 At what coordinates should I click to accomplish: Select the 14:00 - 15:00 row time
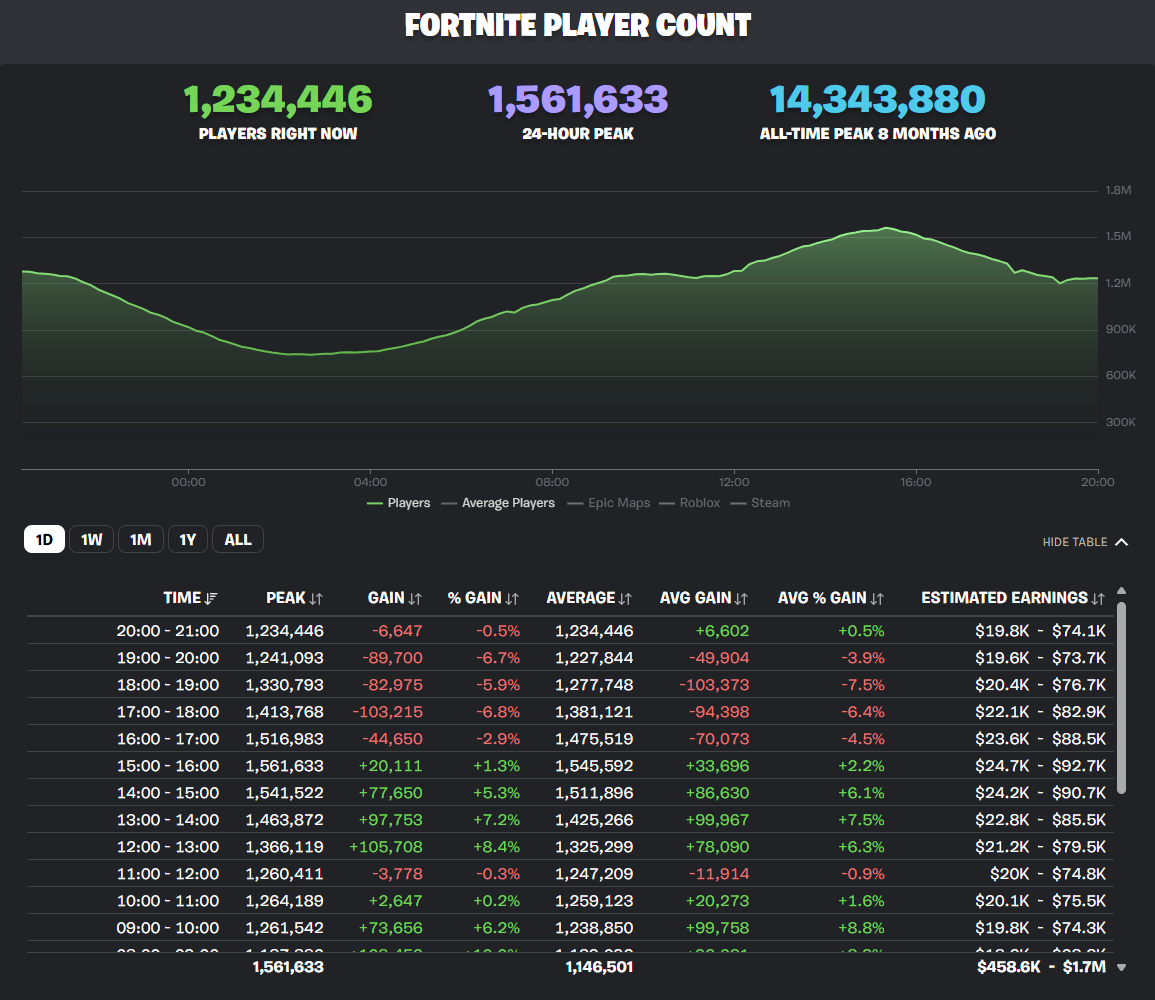point(168,793)
